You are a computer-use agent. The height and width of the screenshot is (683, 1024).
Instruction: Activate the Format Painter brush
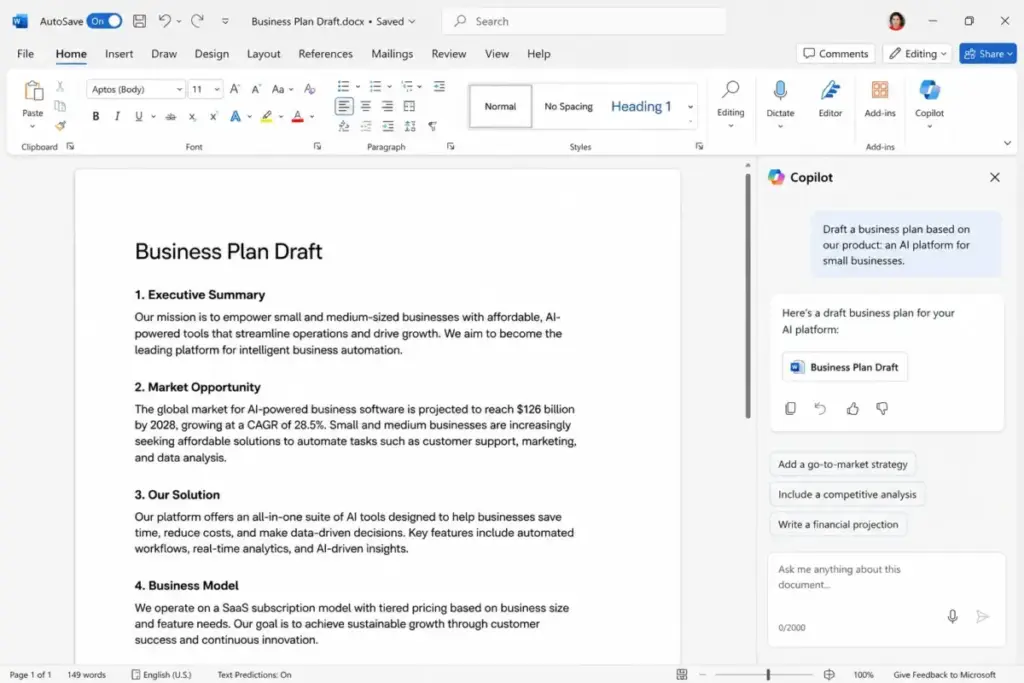[60, 125]
